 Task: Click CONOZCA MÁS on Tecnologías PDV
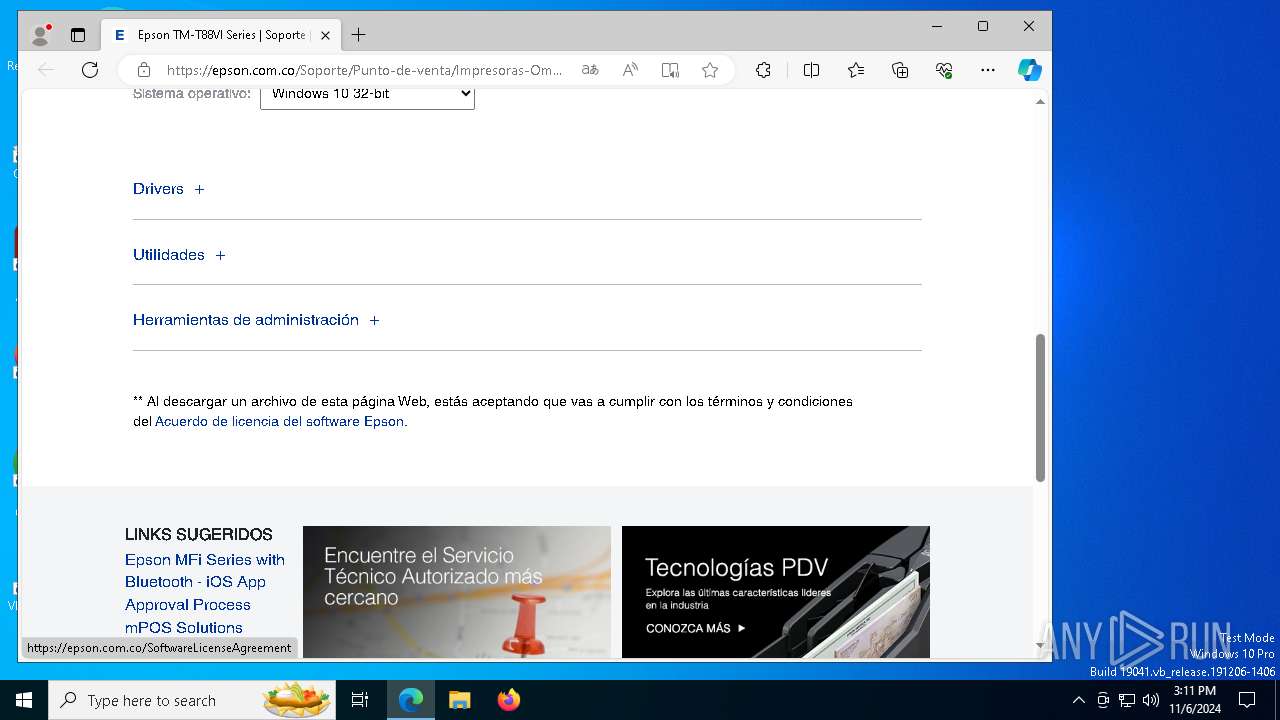point(696,629)
